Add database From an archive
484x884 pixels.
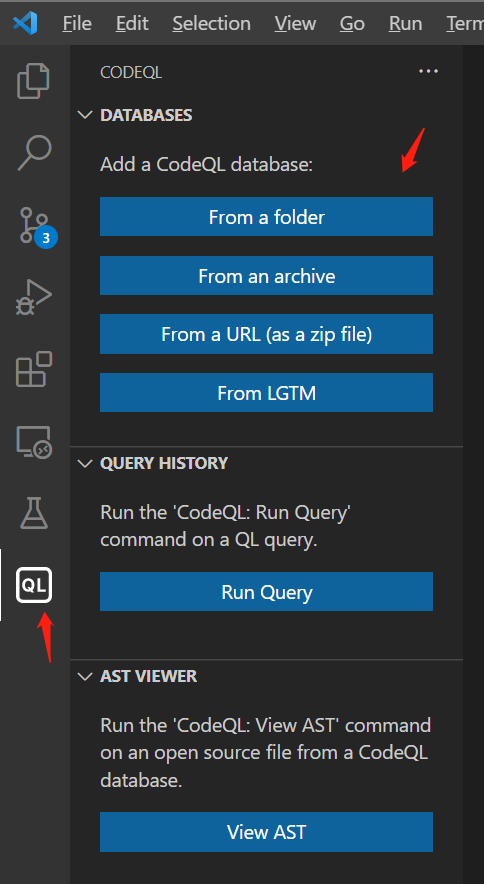[x=266, y=276]
